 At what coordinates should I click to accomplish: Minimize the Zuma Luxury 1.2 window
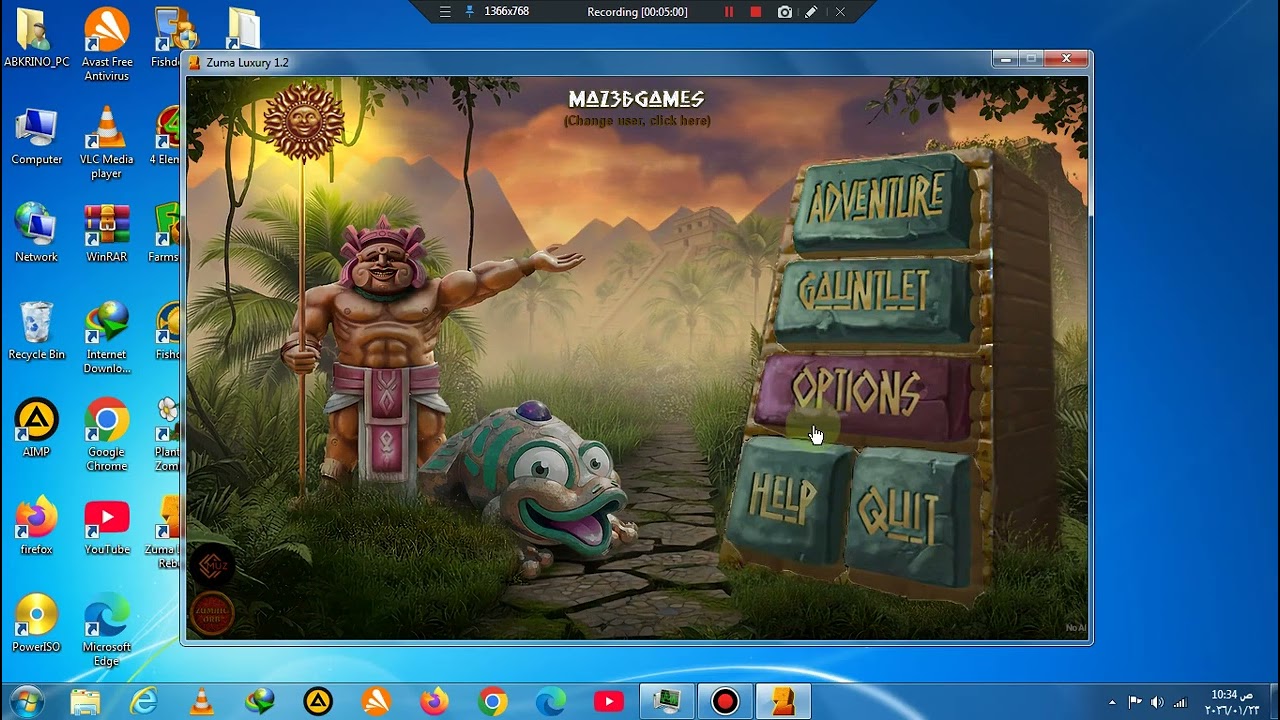pos(1006,59)
